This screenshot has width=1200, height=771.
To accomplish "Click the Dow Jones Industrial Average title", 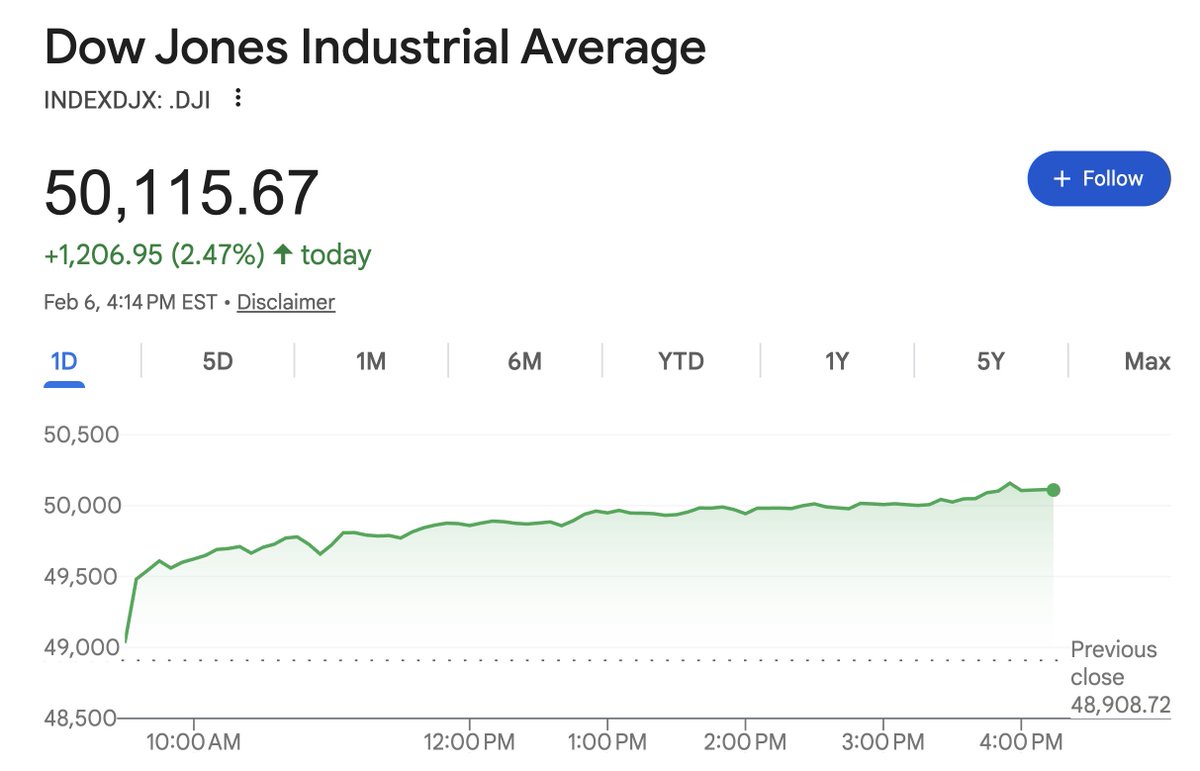I will (x=375, y=47).
